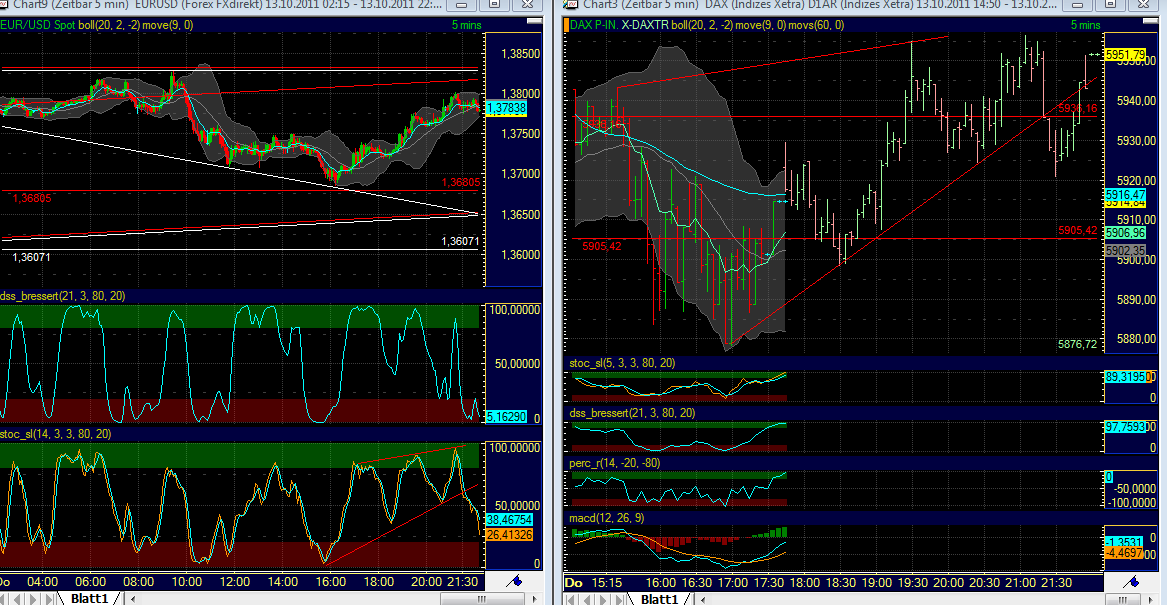Select Blatt1 tab in DAX window

(659, 598)
